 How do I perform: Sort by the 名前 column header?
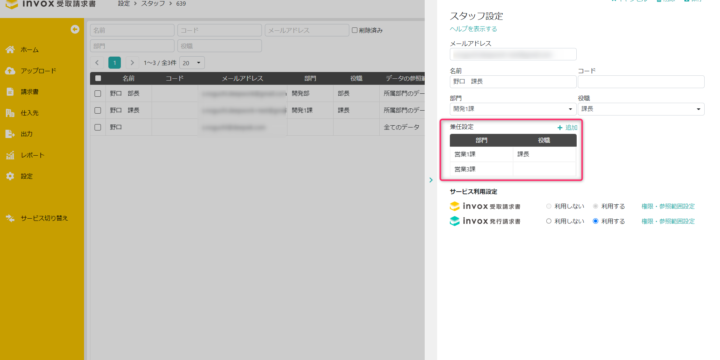pyautogui.click(x=129, y=79)
